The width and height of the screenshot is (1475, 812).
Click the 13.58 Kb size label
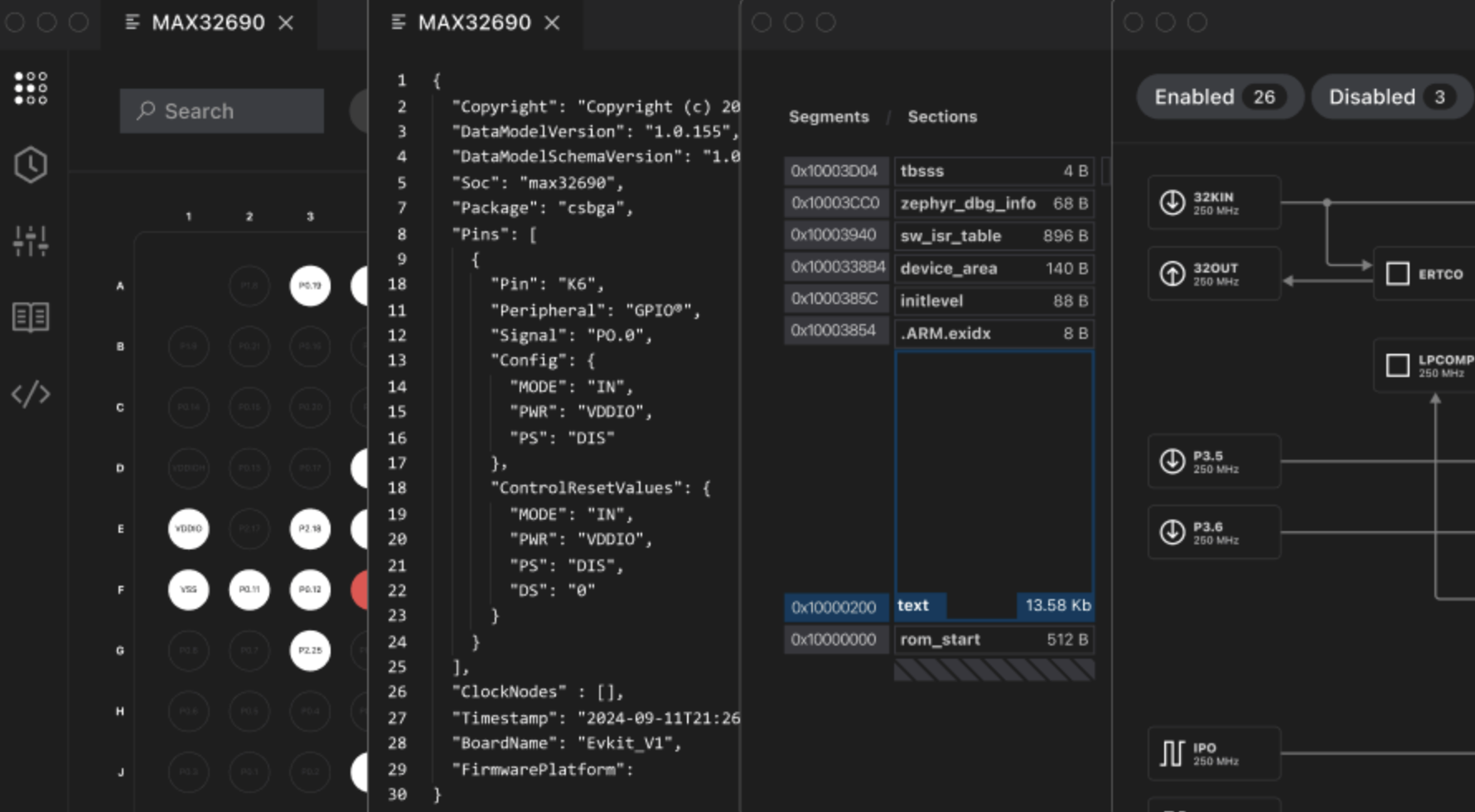tap(1057, 606)
